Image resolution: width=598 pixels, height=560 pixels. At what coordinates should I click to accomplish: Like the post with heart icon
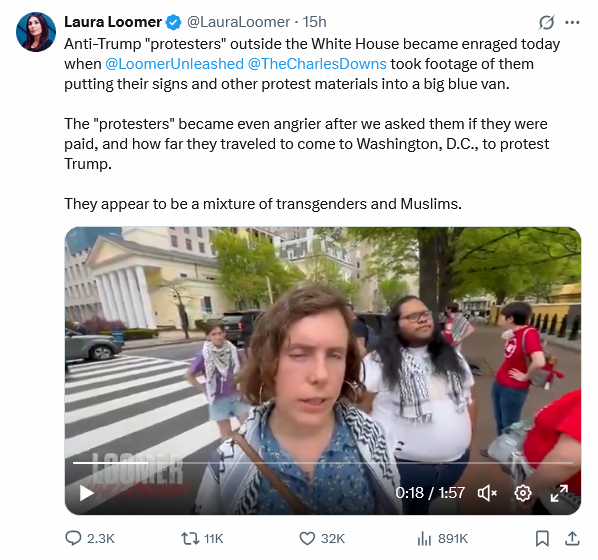pyautogui.click(x=307, y=538)
